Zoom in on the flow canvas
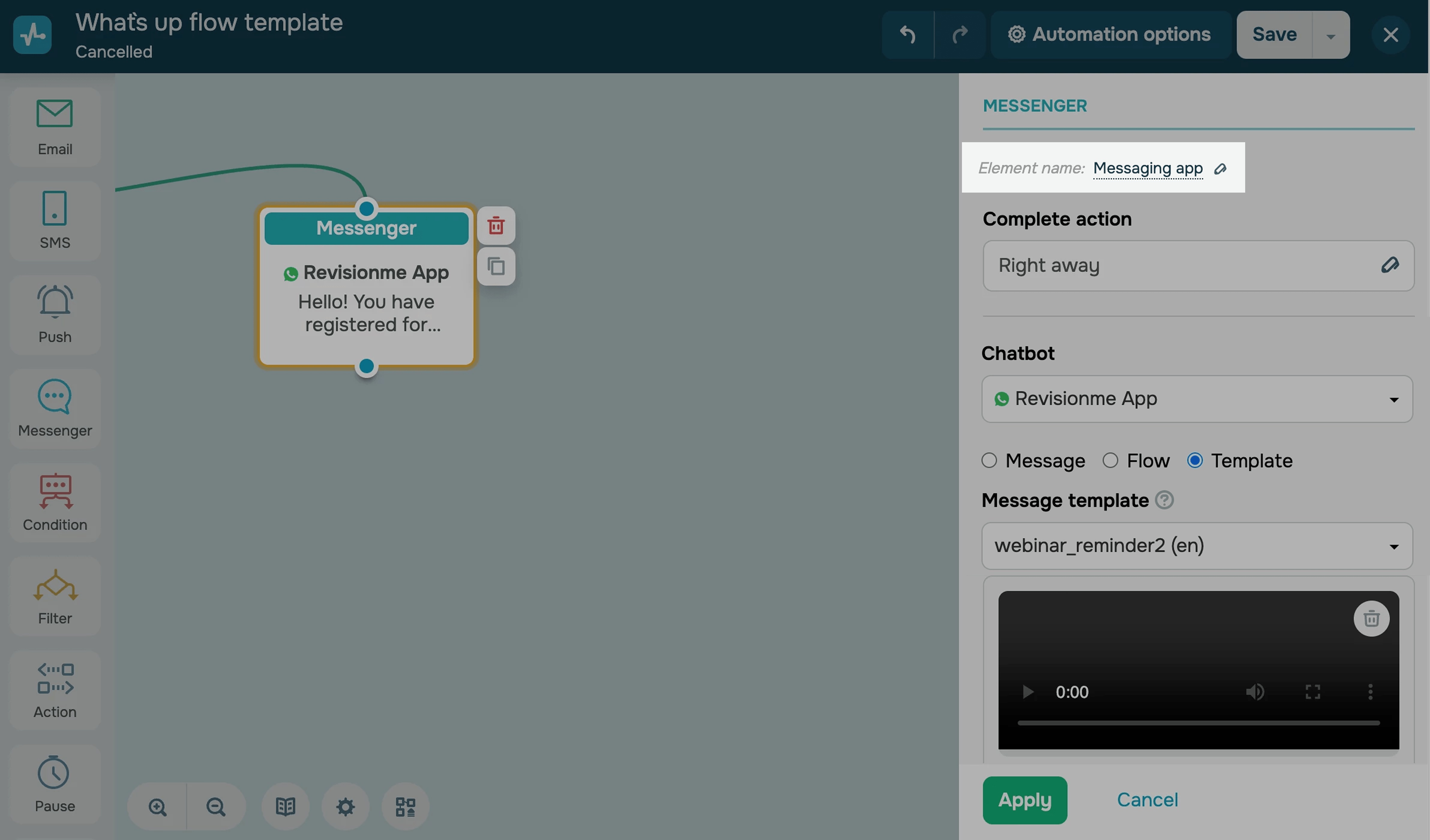Viewport: 1430px width, 840px height. (157, 806)
